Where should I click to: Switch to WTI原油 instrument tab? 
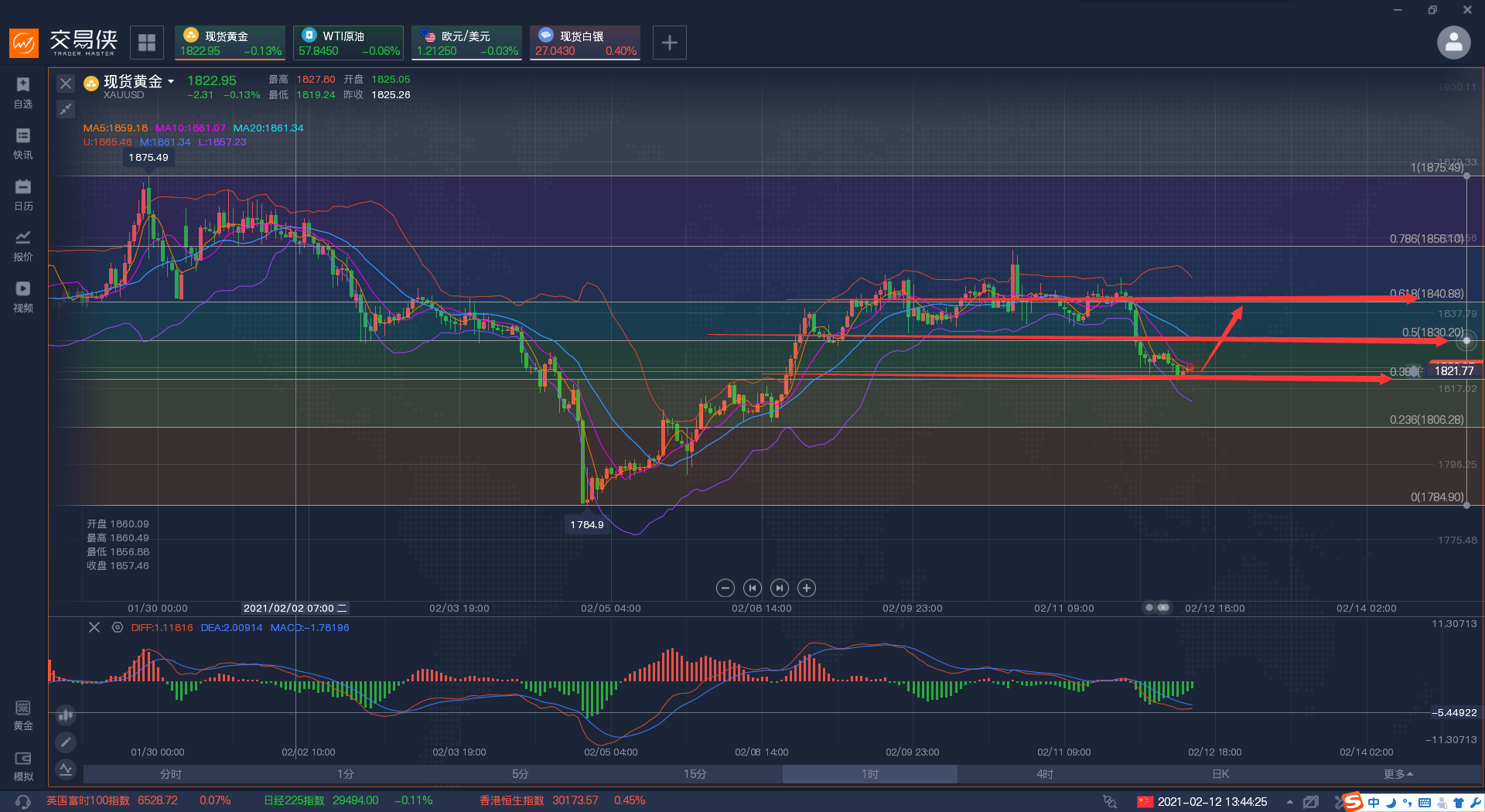(348, 43)
